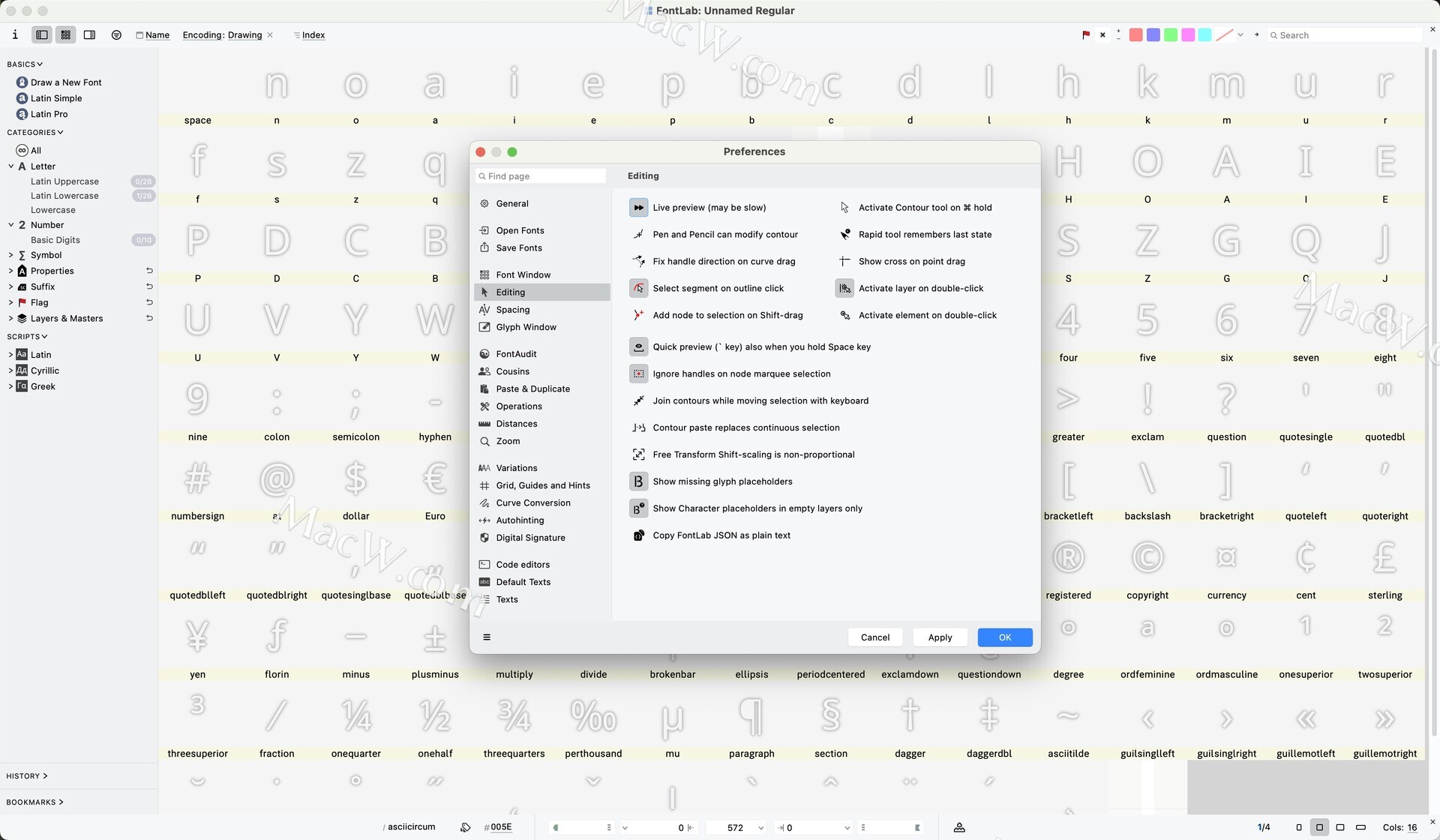Click Contour paste replaces selection icon
Screen dimensions: 1440x840
[x=638, y=428]
